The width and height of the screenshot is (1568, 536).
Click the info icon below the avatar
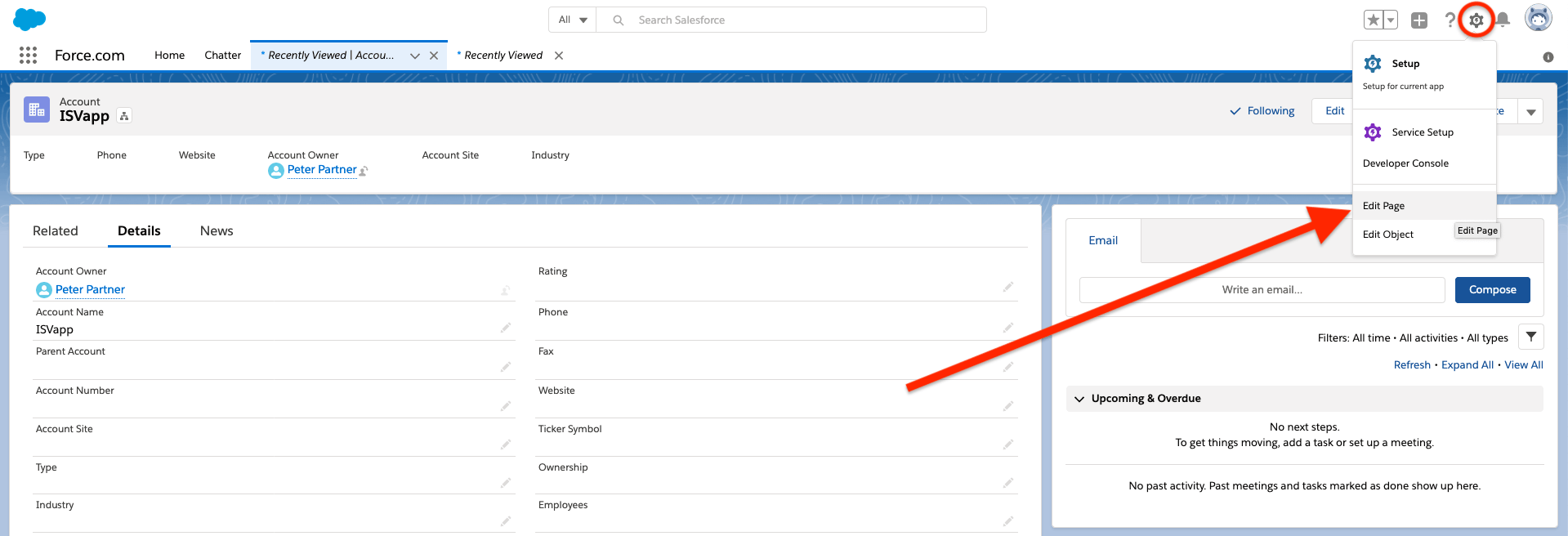pyautogui.click(x=1548, y=57)
